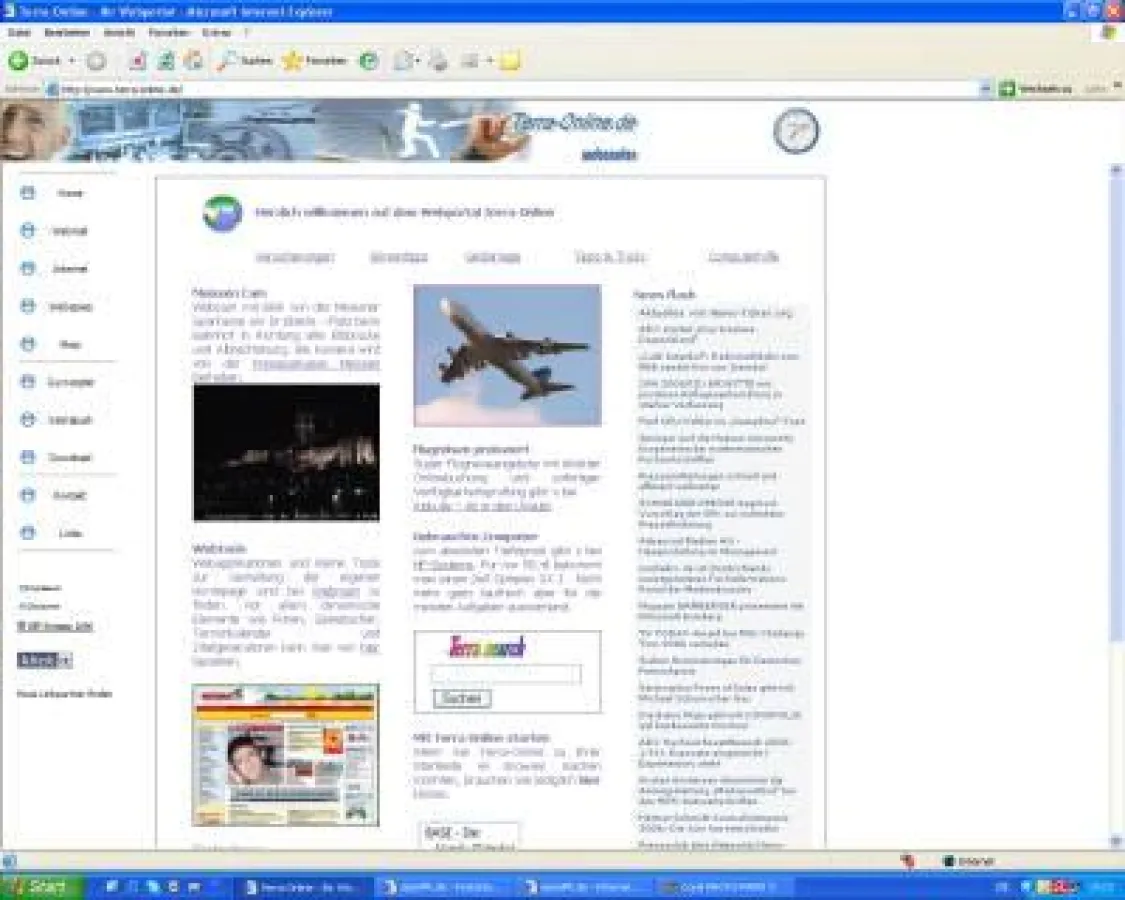Click the Home icon in the left sidebar
Screen dimensions: 1125x900
[x=27, y=193]
